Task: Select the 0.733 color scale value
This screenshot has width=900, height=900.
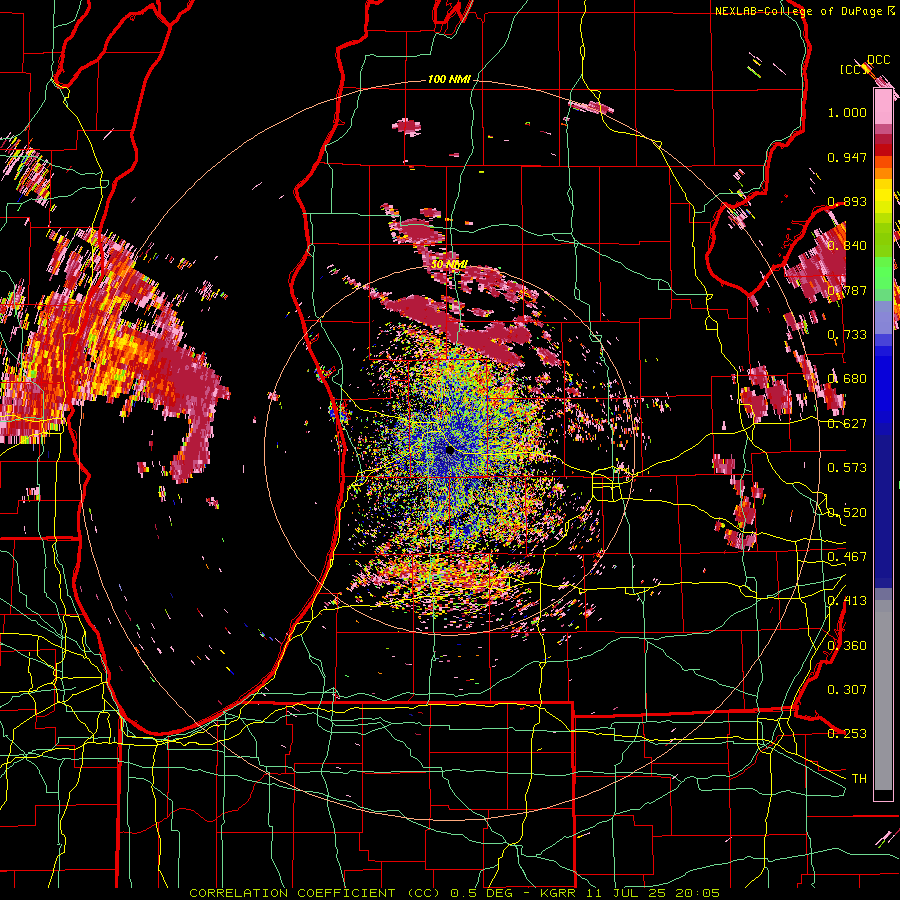Action: 847,335
